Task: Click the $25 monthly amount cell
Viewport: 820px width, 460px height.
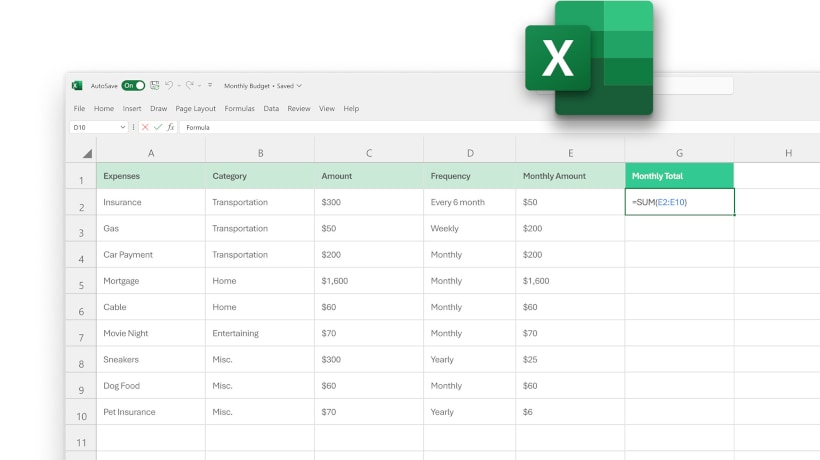Action: (570, 360)
